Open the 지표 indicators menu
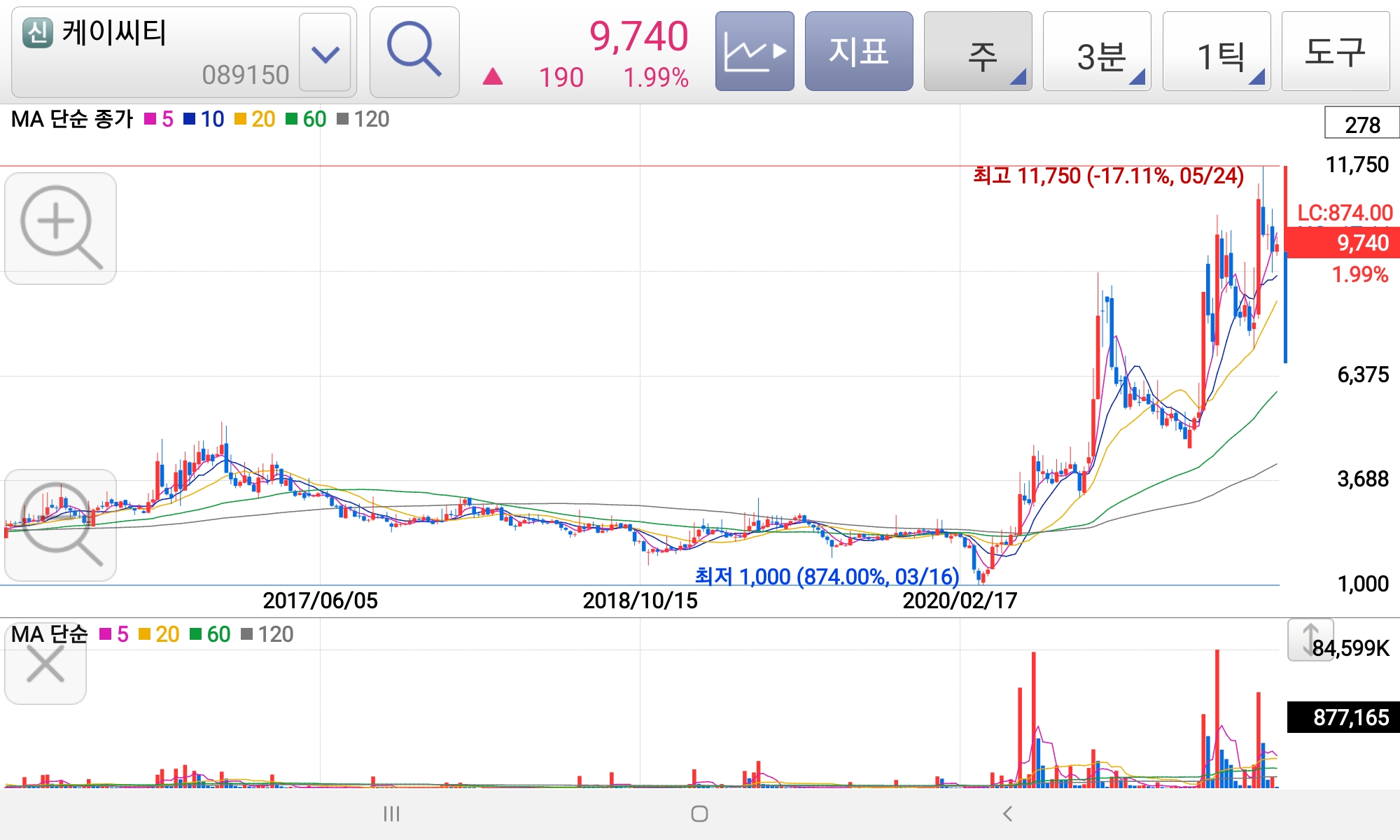 click(x=859, y=52)
